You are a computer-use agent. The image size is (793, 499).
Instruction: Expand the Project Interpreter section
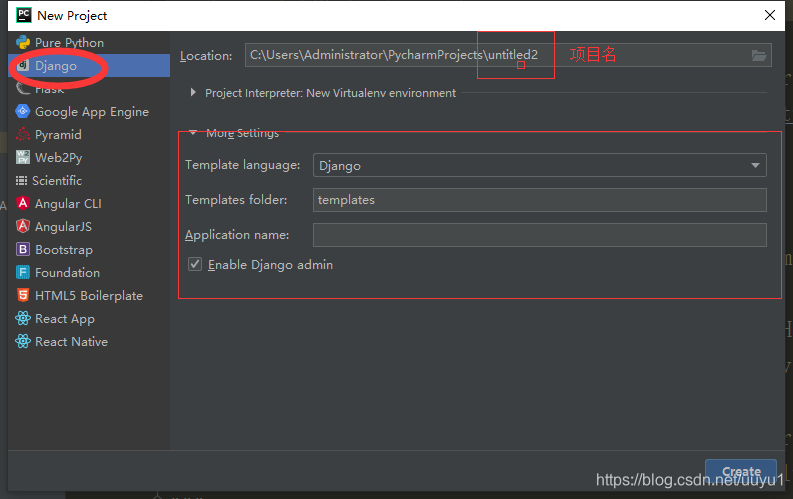pyautogui.click(x=193, y=93)
